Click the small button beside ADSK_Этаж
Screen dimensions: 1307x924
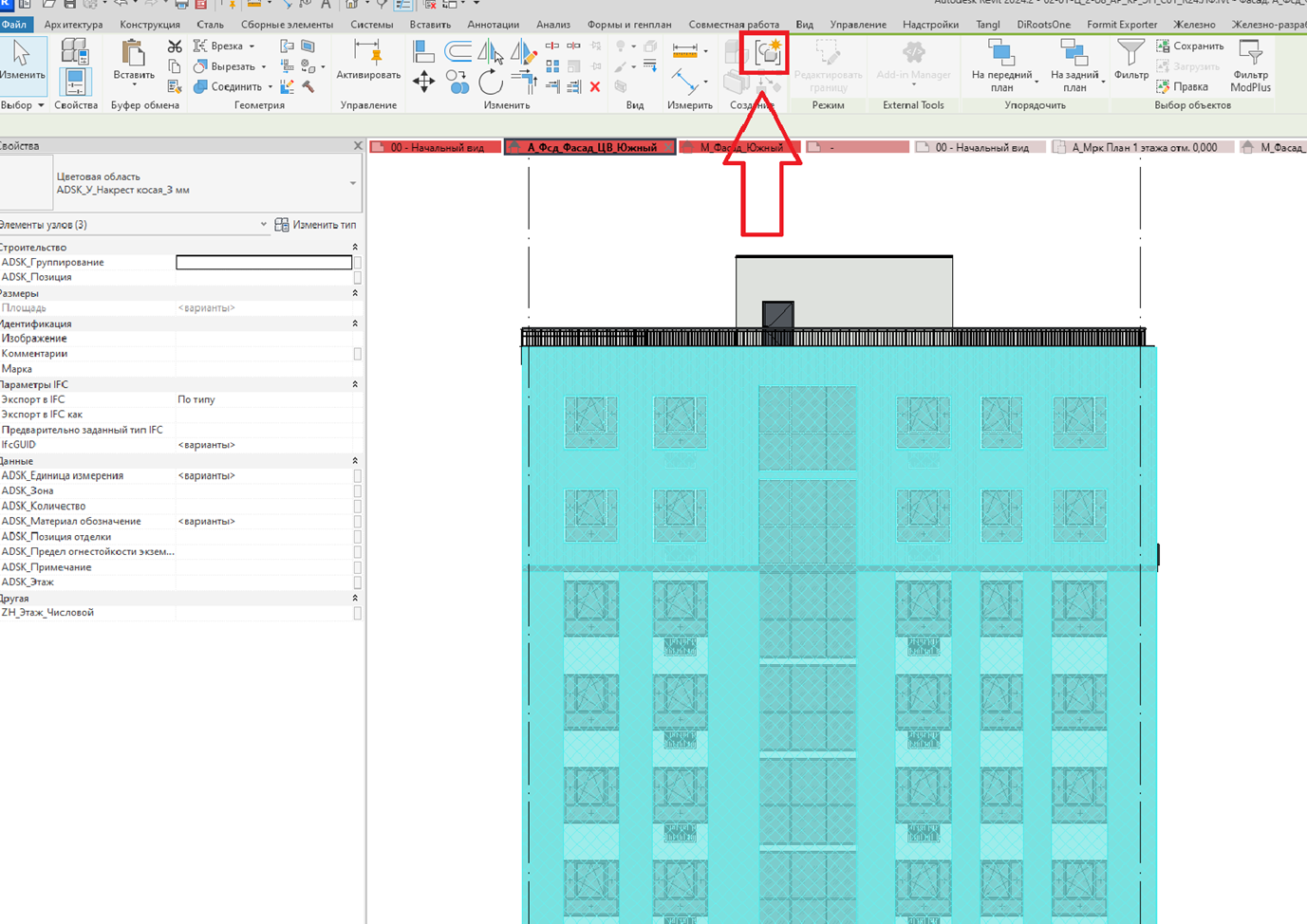(x=357, y=582)
